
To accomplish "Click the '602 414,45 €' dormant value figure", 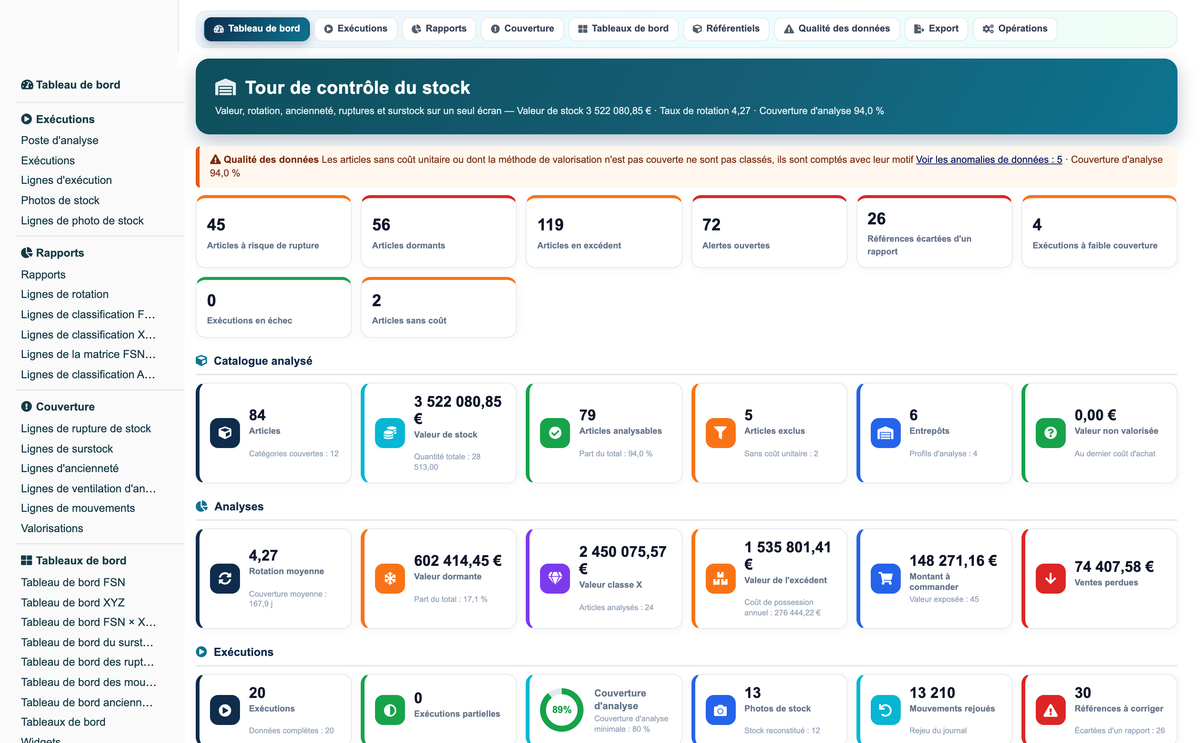I will (458, 561).
